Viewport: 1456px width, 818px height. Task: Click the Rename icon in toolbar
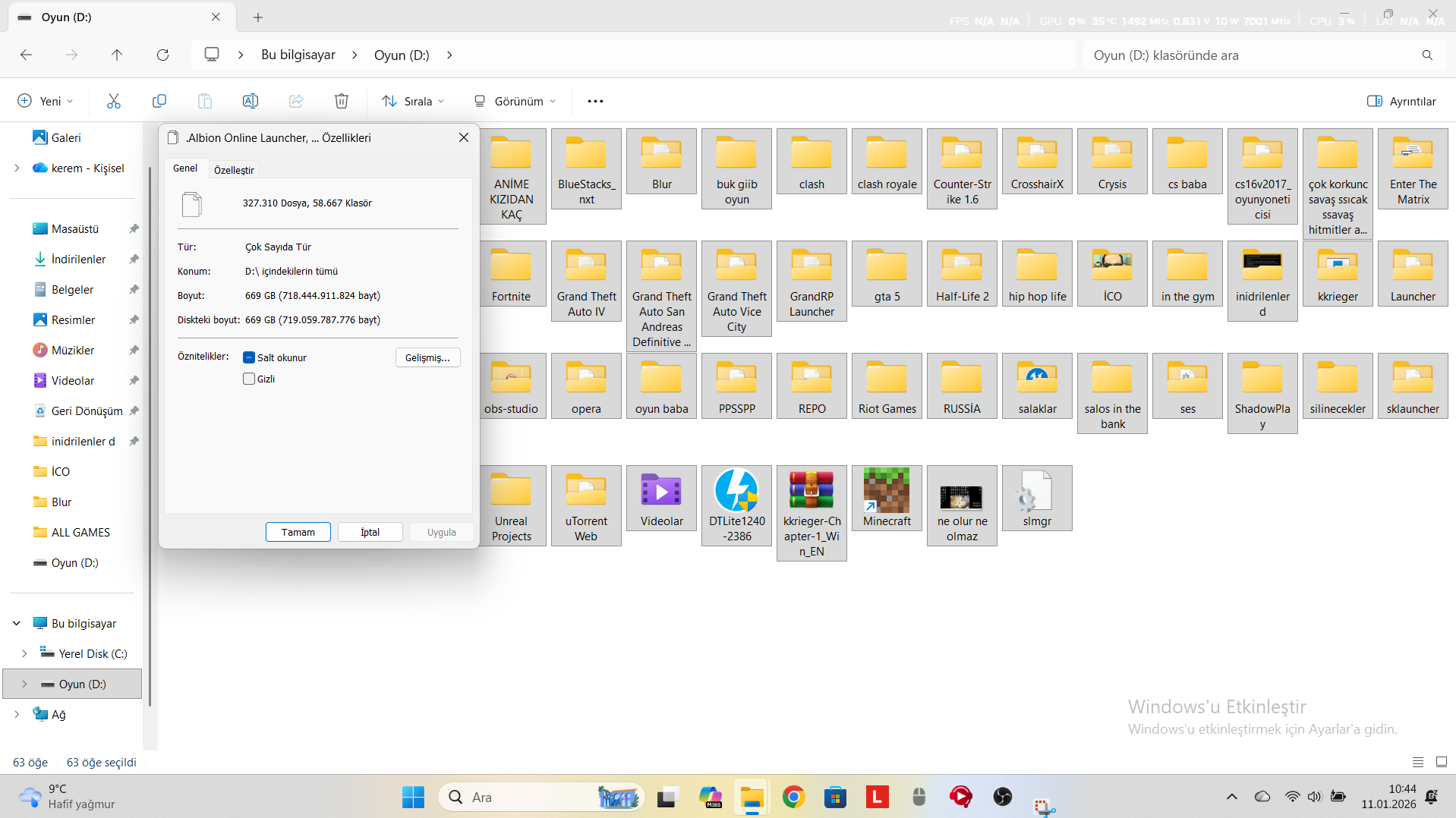click(251, 101)
